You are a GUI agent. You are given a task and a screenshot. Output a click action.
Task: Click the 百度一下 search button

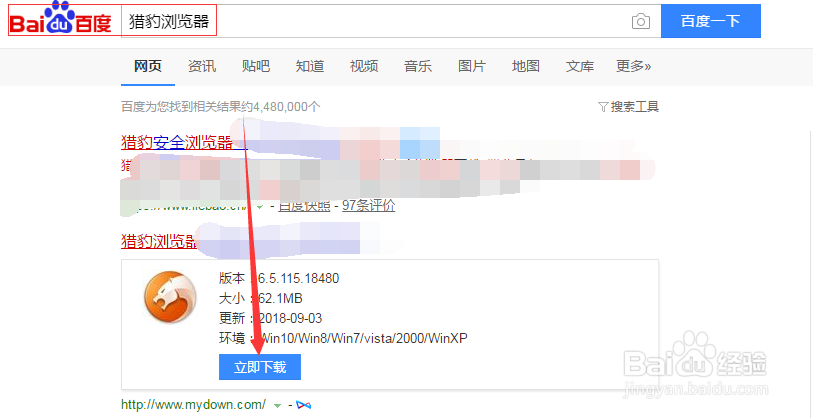coord(710,21)
